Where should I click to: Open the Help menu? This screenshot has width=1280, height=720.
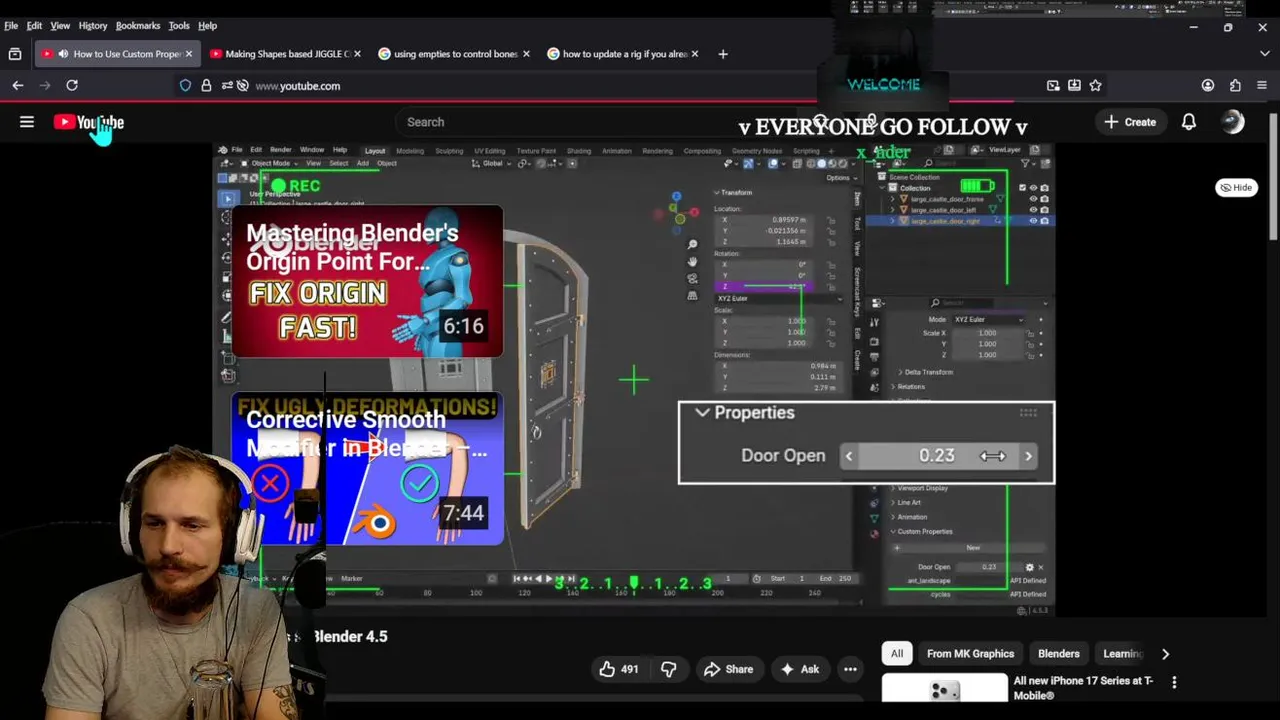click(x=207, y=26)
